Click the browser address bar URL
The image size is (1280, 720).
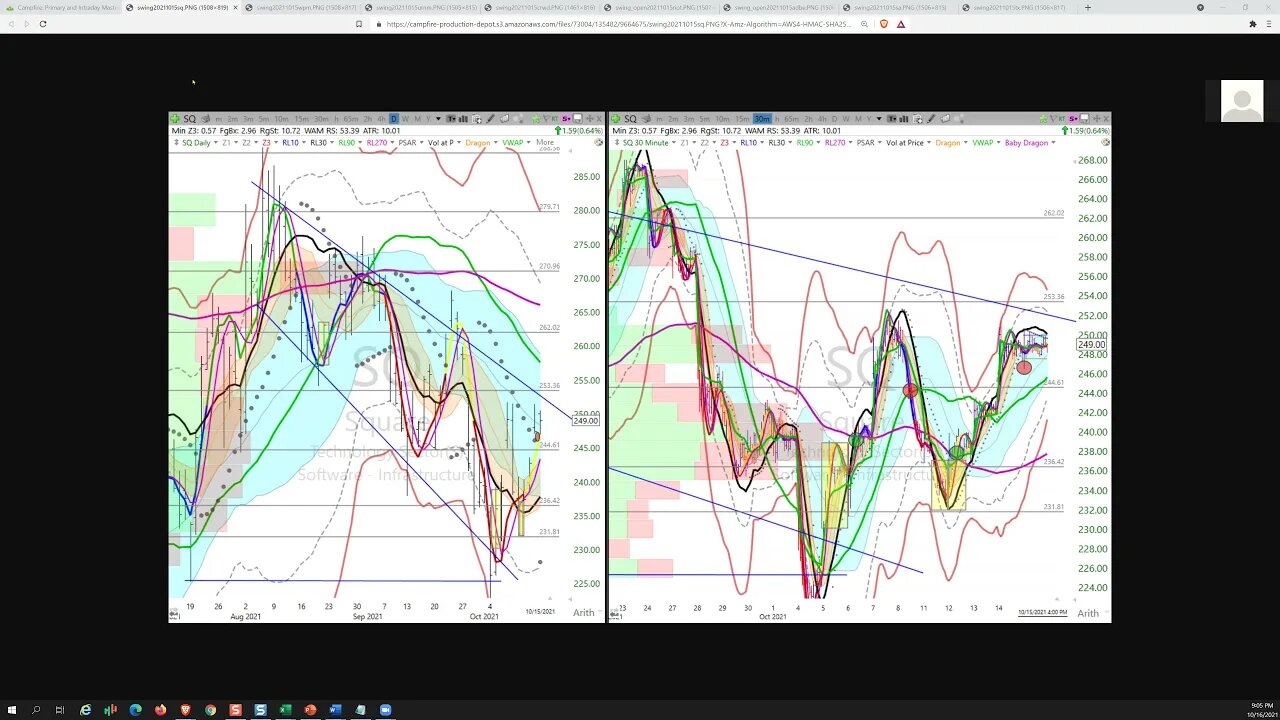617,23
